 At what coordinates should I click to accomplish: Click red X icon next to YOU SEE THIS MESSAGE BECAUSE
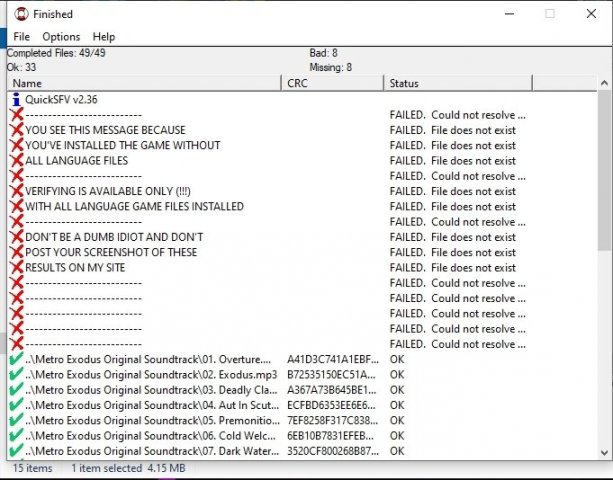(16, 130)
